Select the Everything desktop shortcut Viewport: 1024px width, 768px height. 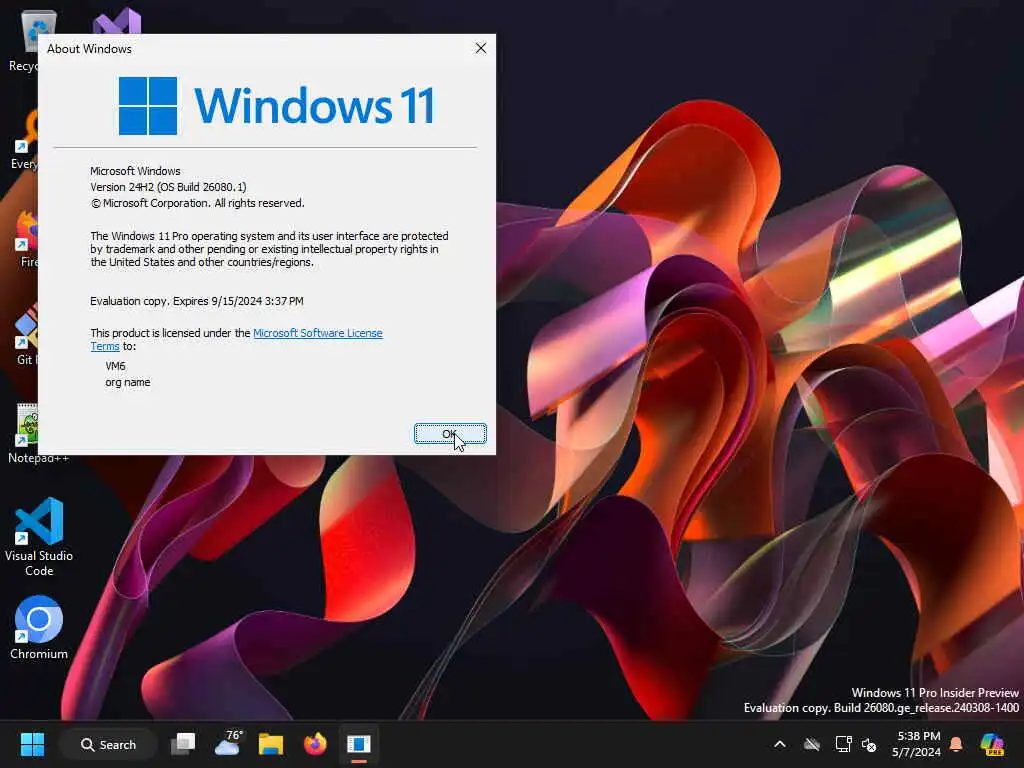pos(26,140)
